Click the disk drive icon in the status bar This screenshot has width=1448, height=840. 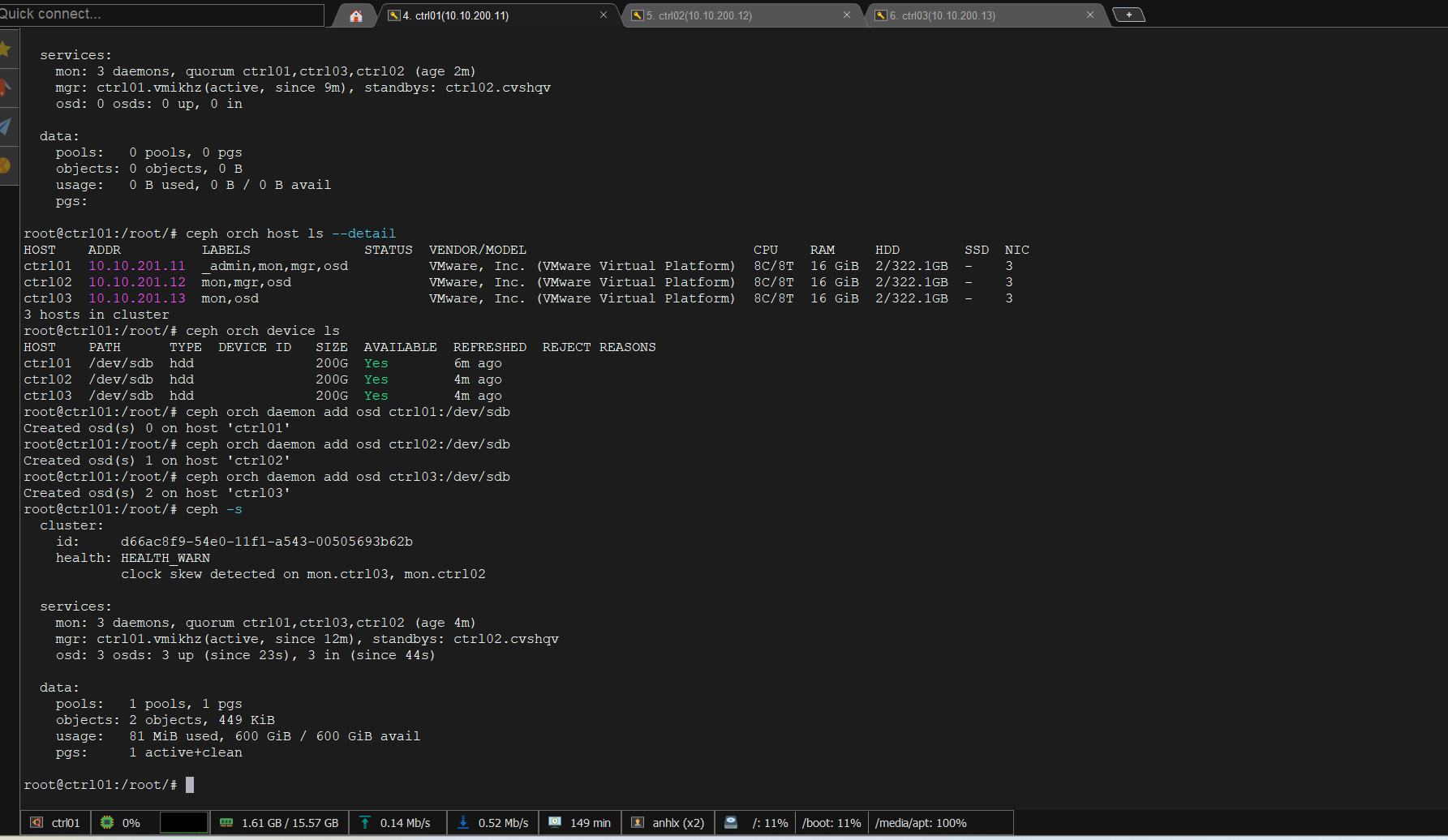pos(731,822)
